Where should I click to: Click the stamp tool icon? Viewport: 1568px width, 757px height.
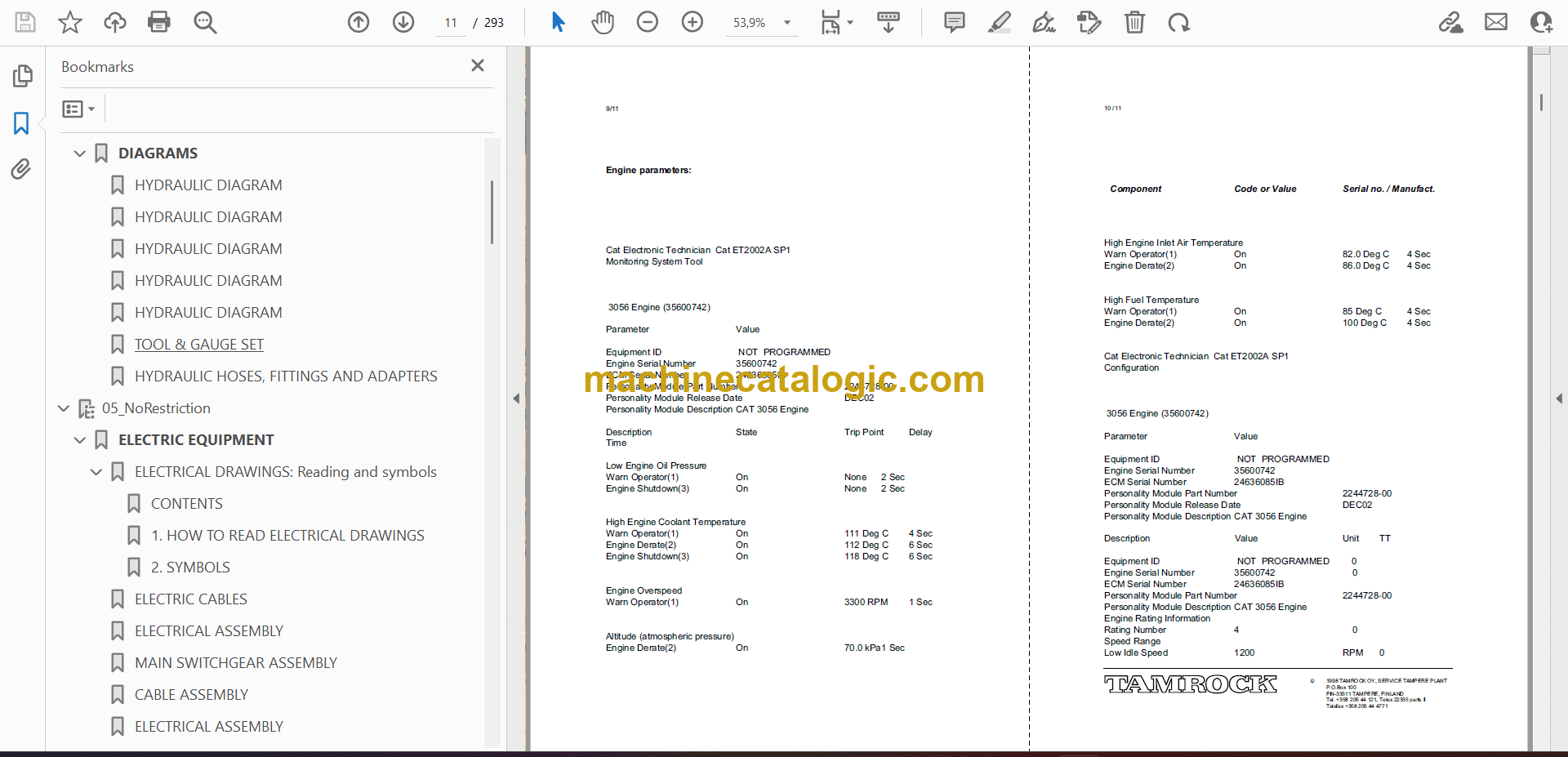(1089, 22)
